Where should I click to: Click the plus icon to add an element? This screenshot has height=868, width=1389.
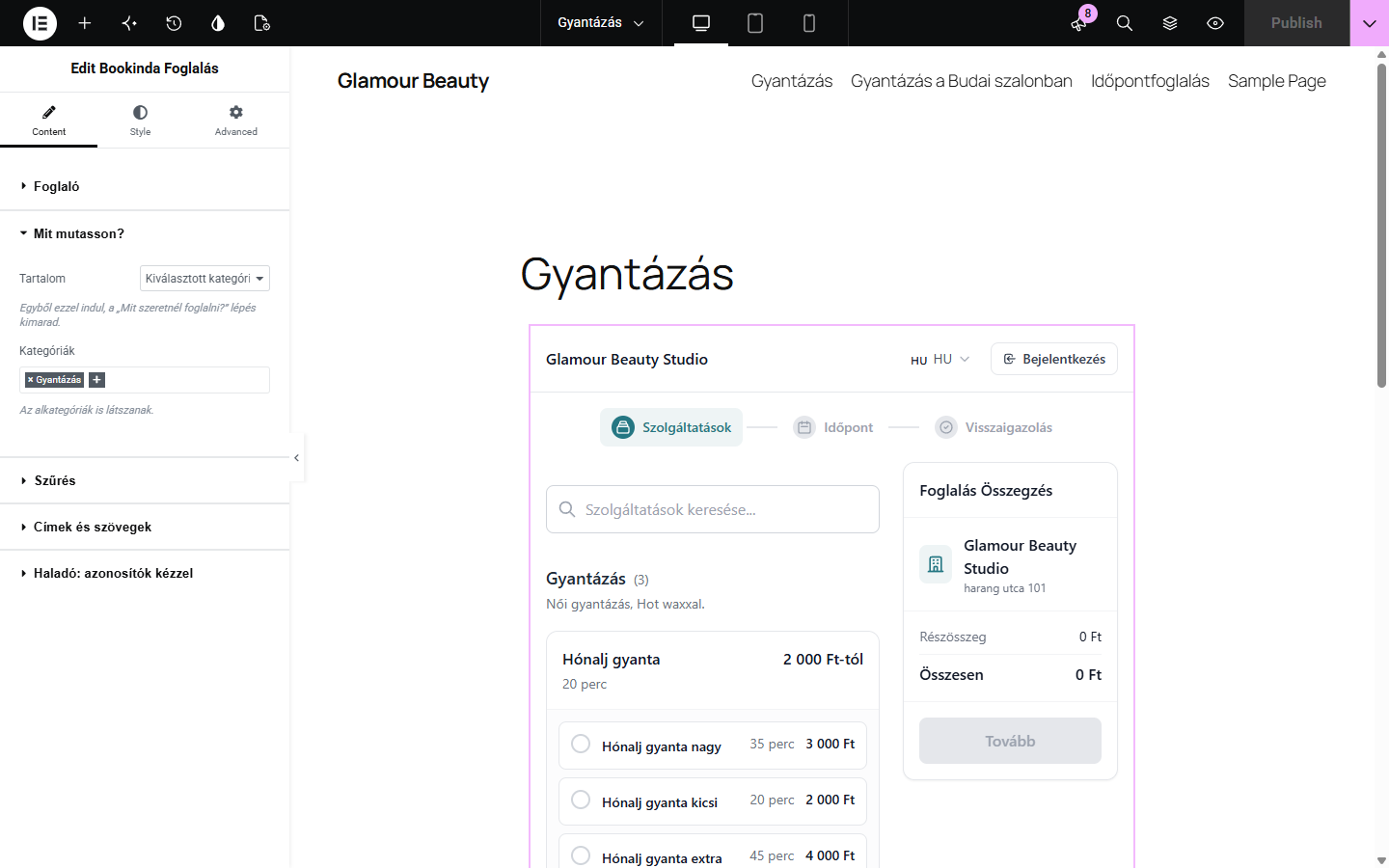(85, 23)
